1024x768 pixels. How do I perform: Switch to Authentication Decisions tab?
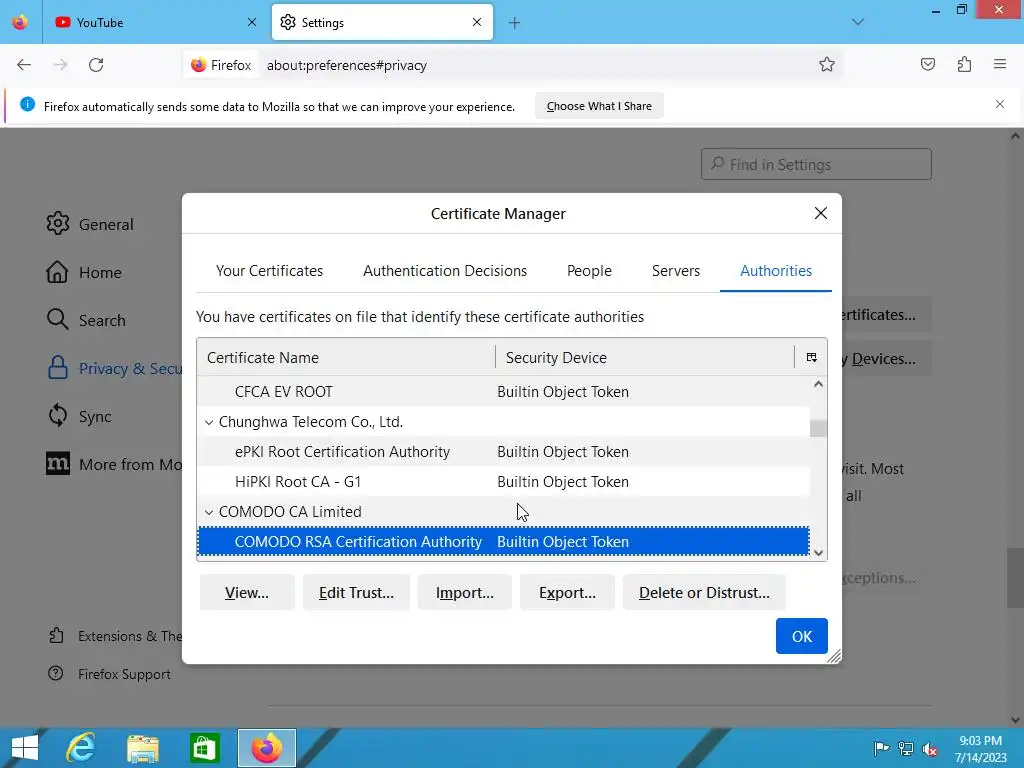pos(445,271)
